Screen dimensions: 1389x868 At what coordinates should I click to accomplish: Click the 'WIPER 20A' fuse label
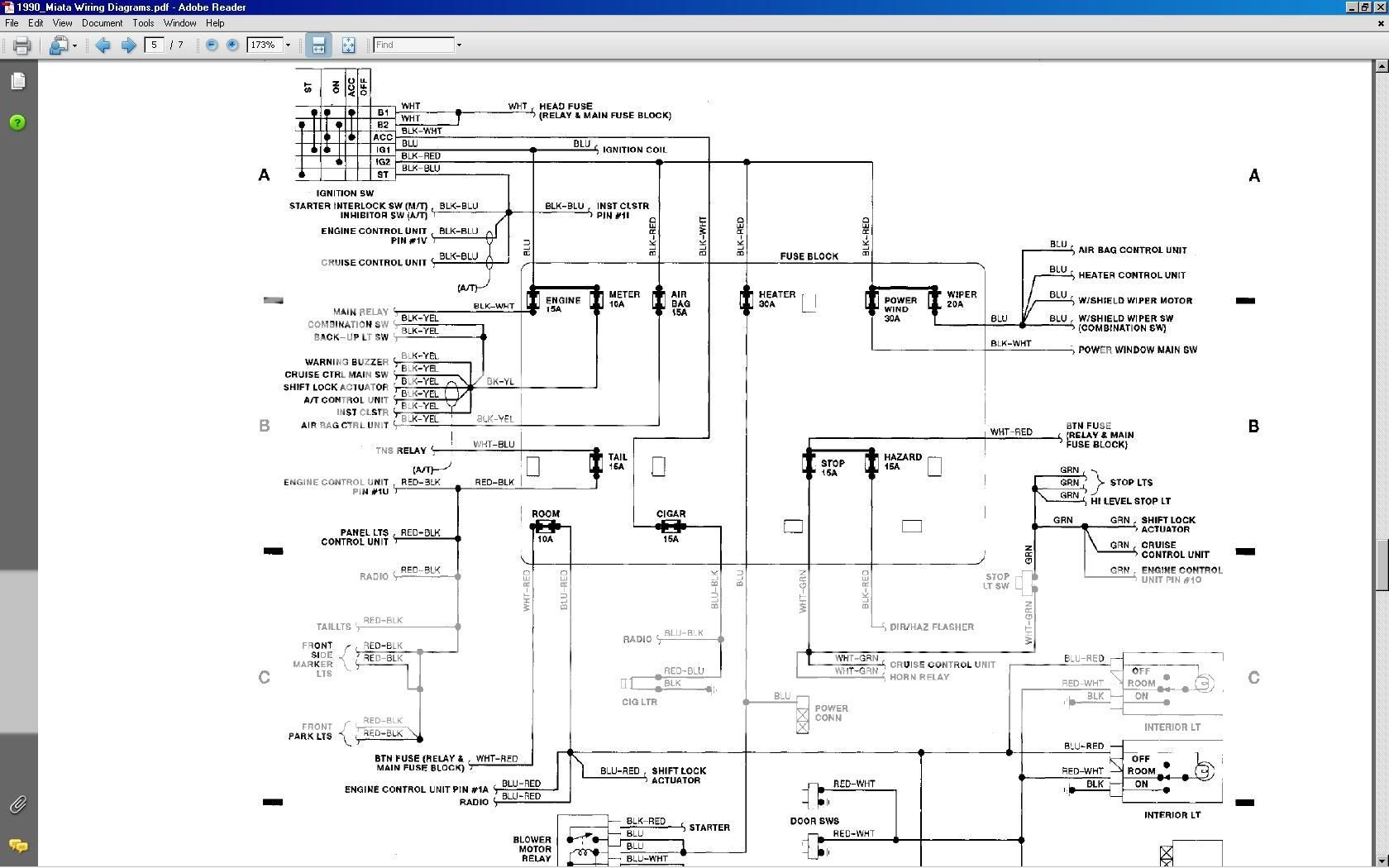point(962,299)
